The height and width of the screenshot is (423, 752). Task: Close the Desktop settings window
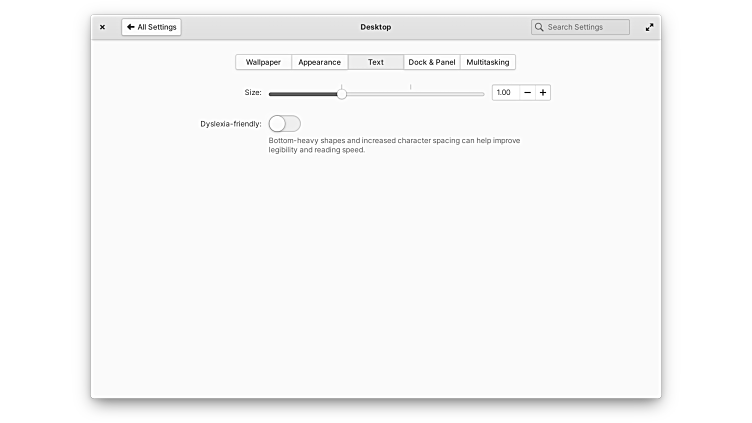(x=102, y=27)
